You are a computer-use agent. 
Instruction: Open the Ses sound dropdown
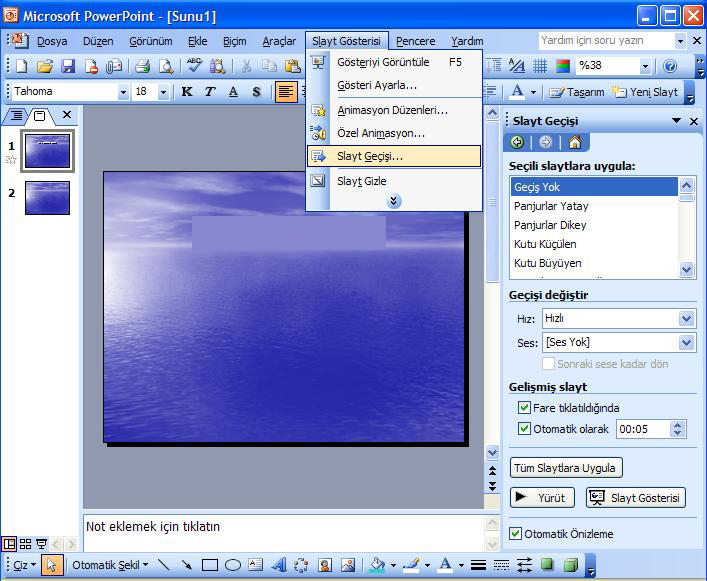pyautogui.click(x=686, y=343)
